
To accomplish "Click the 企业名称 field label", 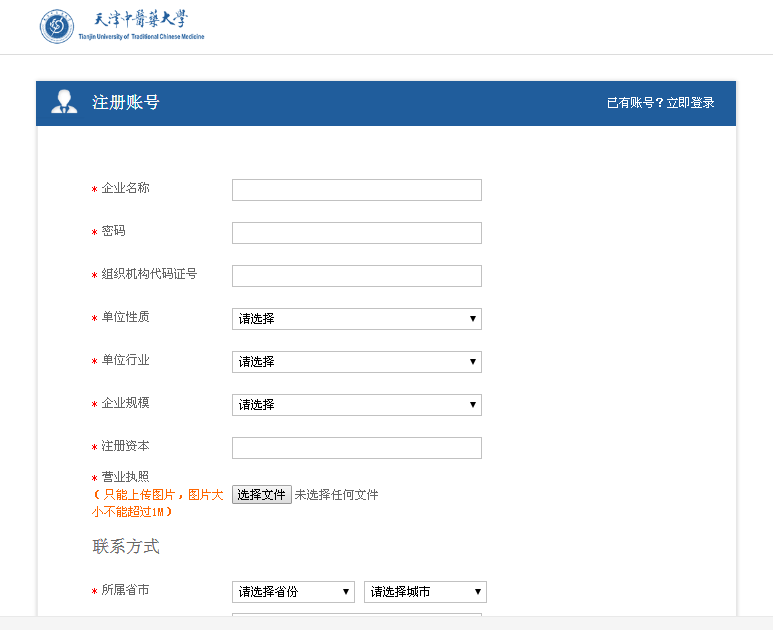I will click(x=126, y=188).
